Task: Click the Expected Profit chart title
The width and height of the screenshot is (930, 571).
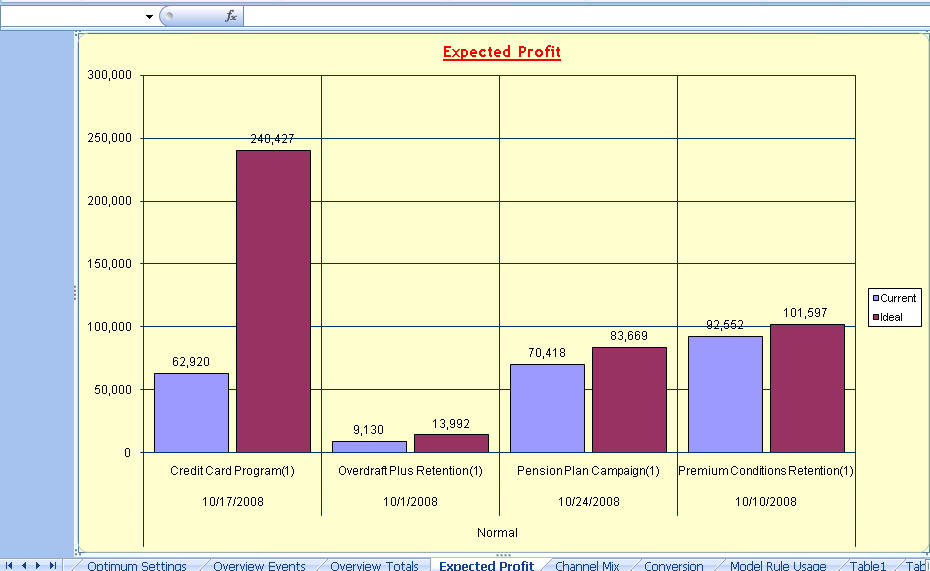Action: pos(501,52)
